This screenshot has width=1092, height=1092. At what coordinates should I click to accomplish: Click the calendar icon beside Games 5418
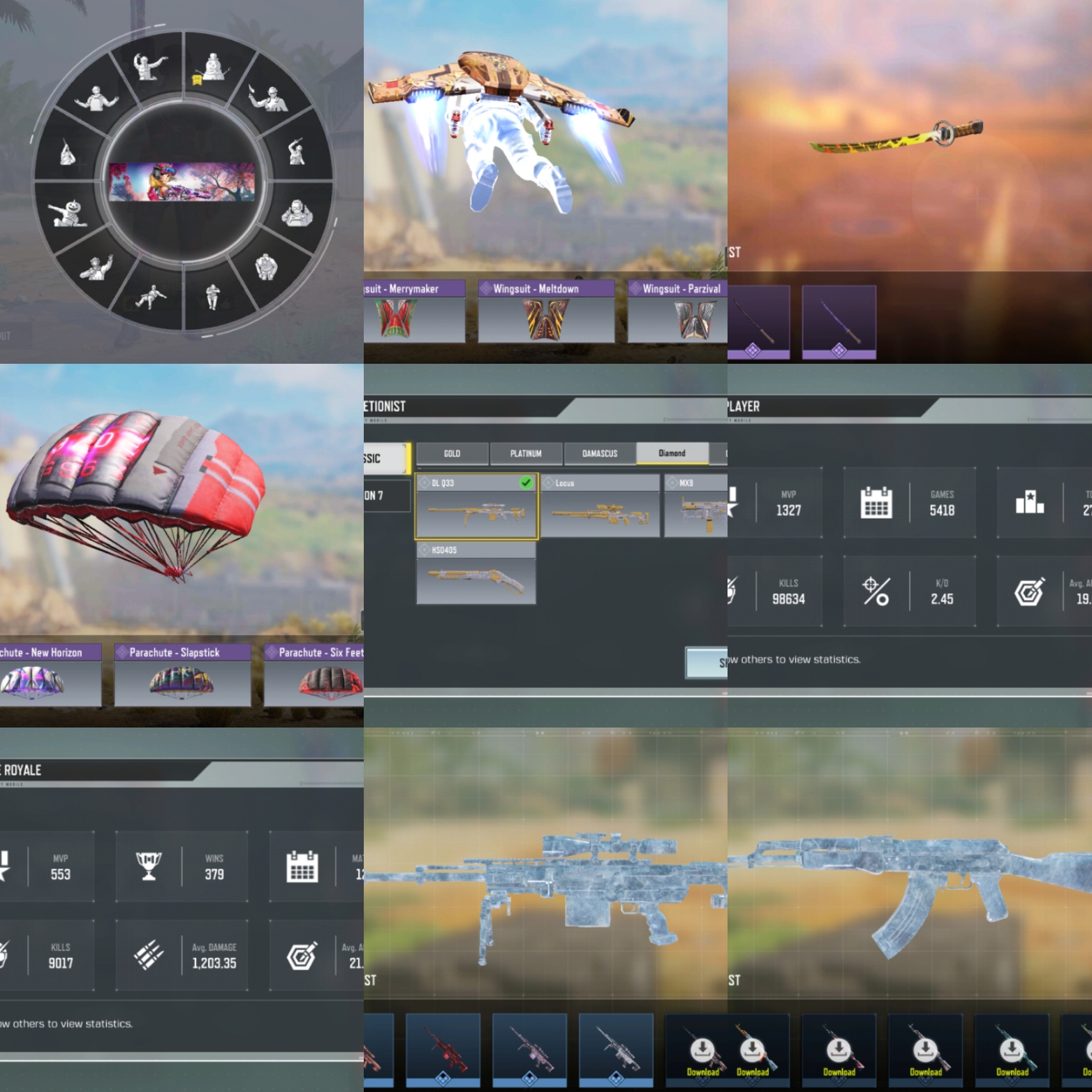(876, 502)
